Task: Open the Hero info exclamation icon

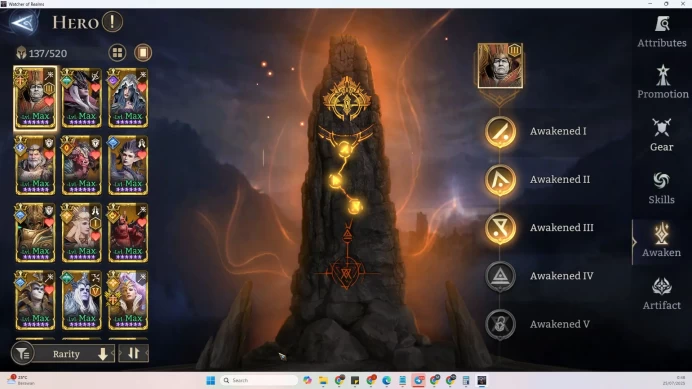Action: click(x=113, y=22)
